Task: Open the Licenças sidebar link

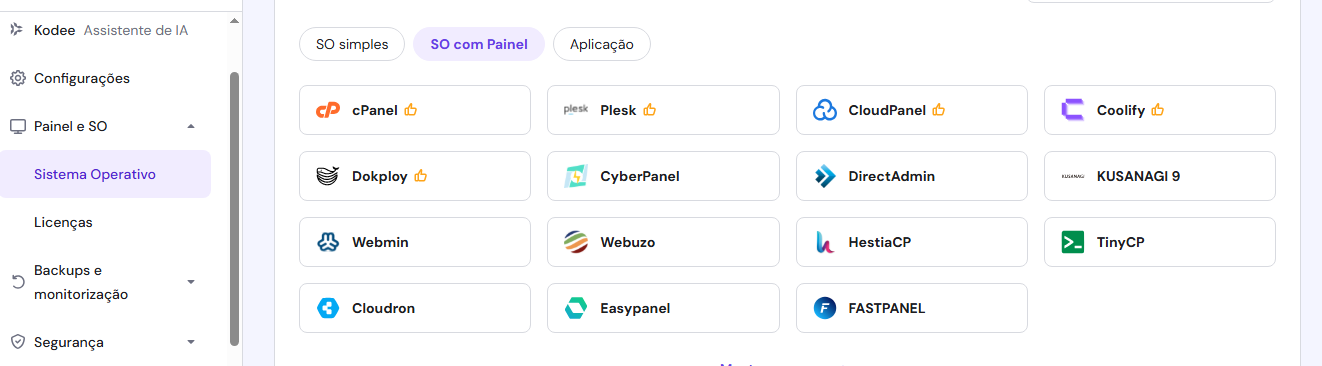Action: [63, 222]
